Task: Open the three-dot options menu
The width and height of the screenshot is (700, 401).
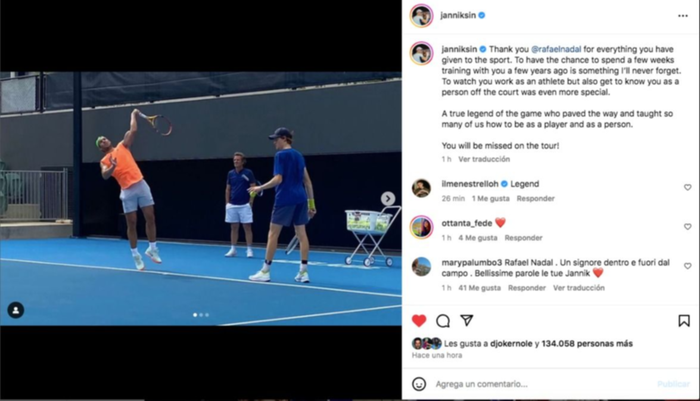Action: tap(683, 16)
